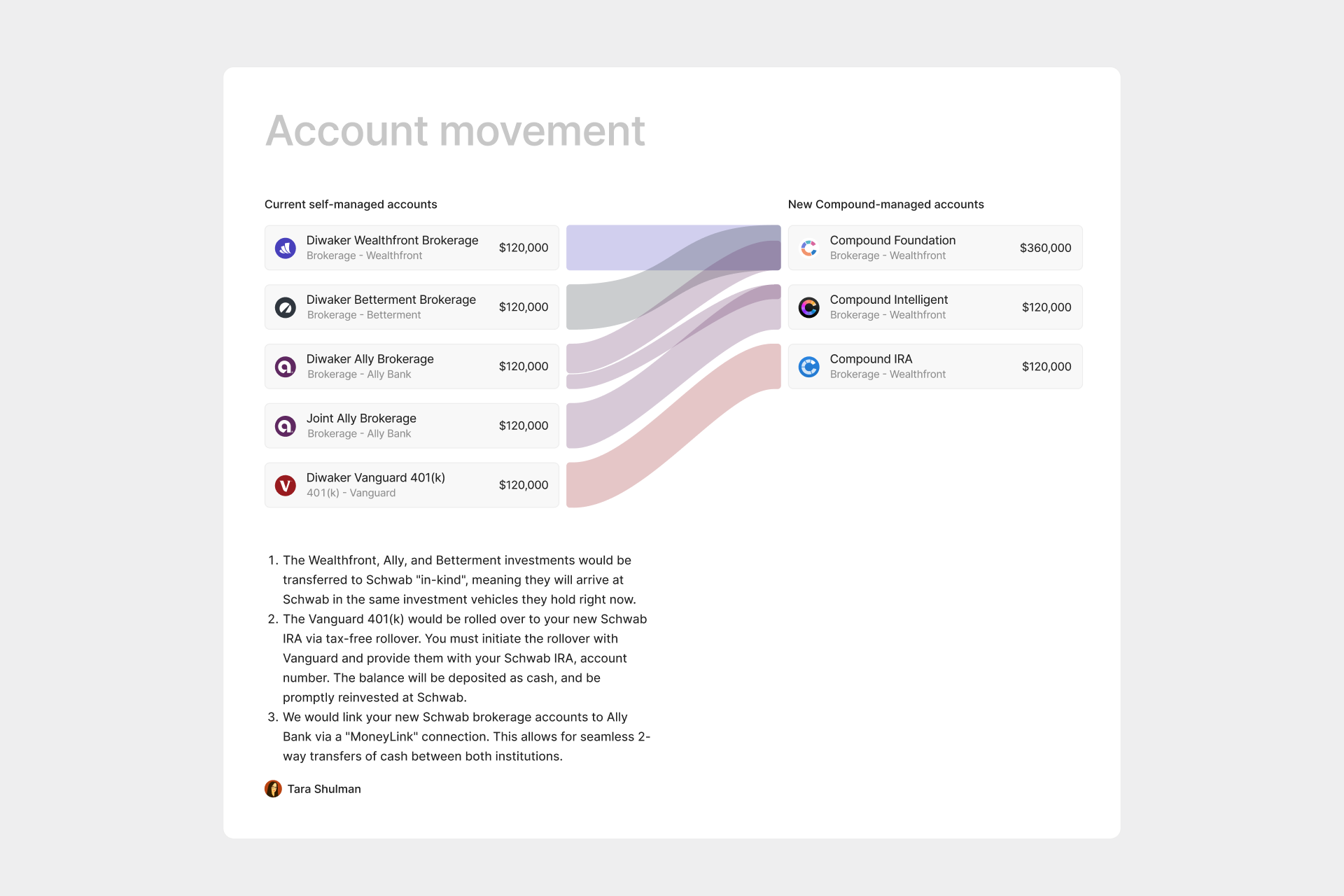Click the Compound Intelligent logo icon
Screen dimensions: 1344x896
coord(808,307)
